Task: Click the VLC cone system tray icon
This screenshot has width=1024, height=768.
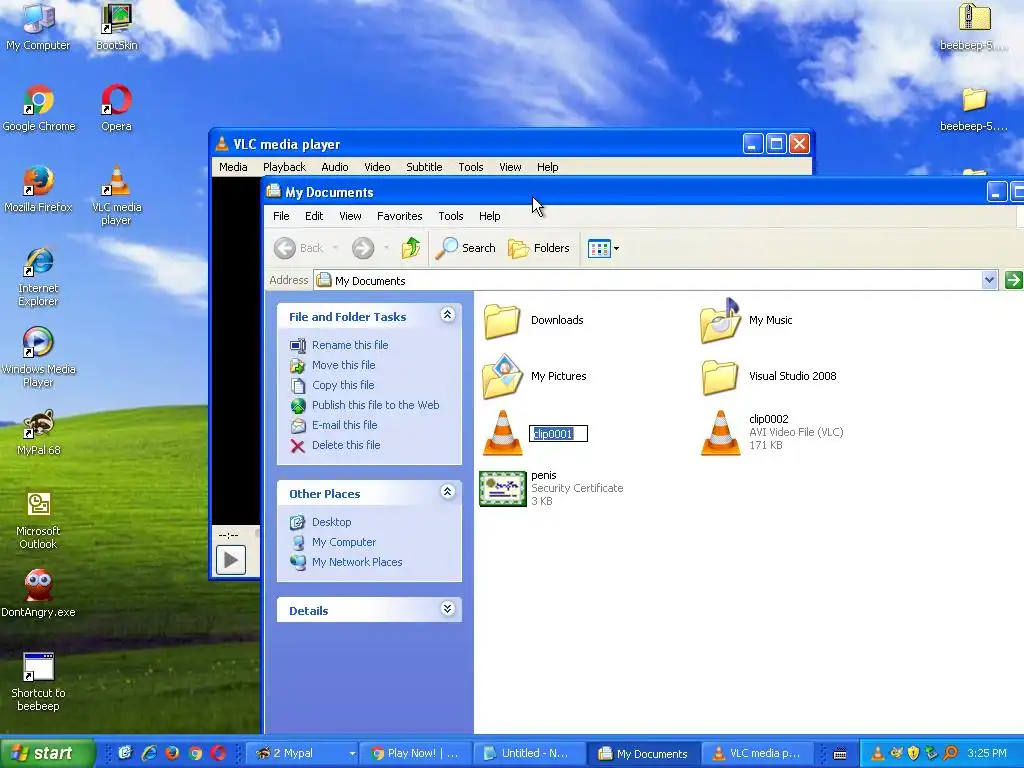Action: 878,753
